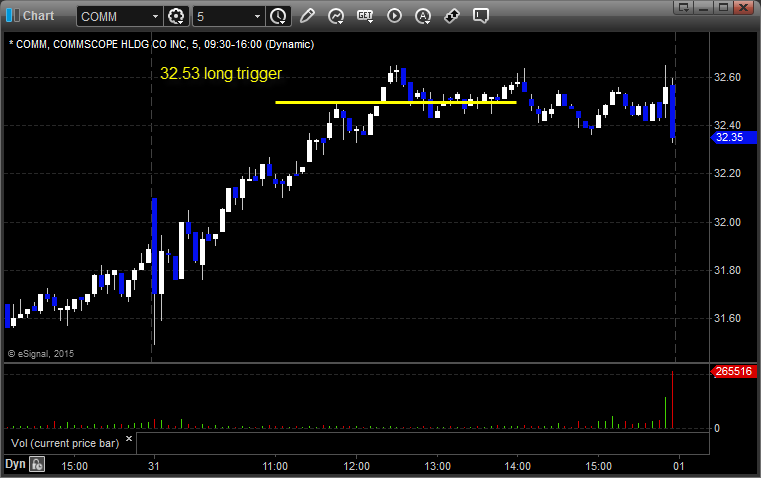Click the tall red final volume bar
761x478 pixels.
pyautogui.click(x=672, y=400)
